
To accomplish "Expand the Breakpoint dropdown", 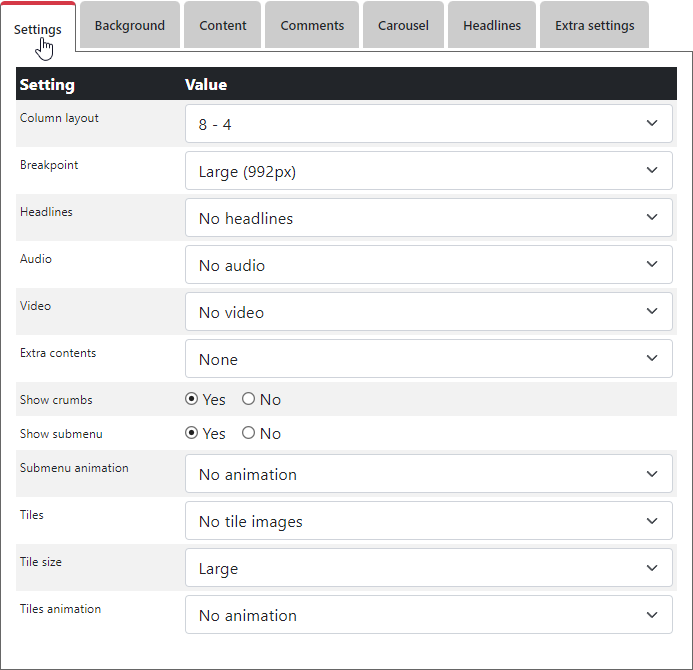I will pyautogui.click(x=428, y=171).
